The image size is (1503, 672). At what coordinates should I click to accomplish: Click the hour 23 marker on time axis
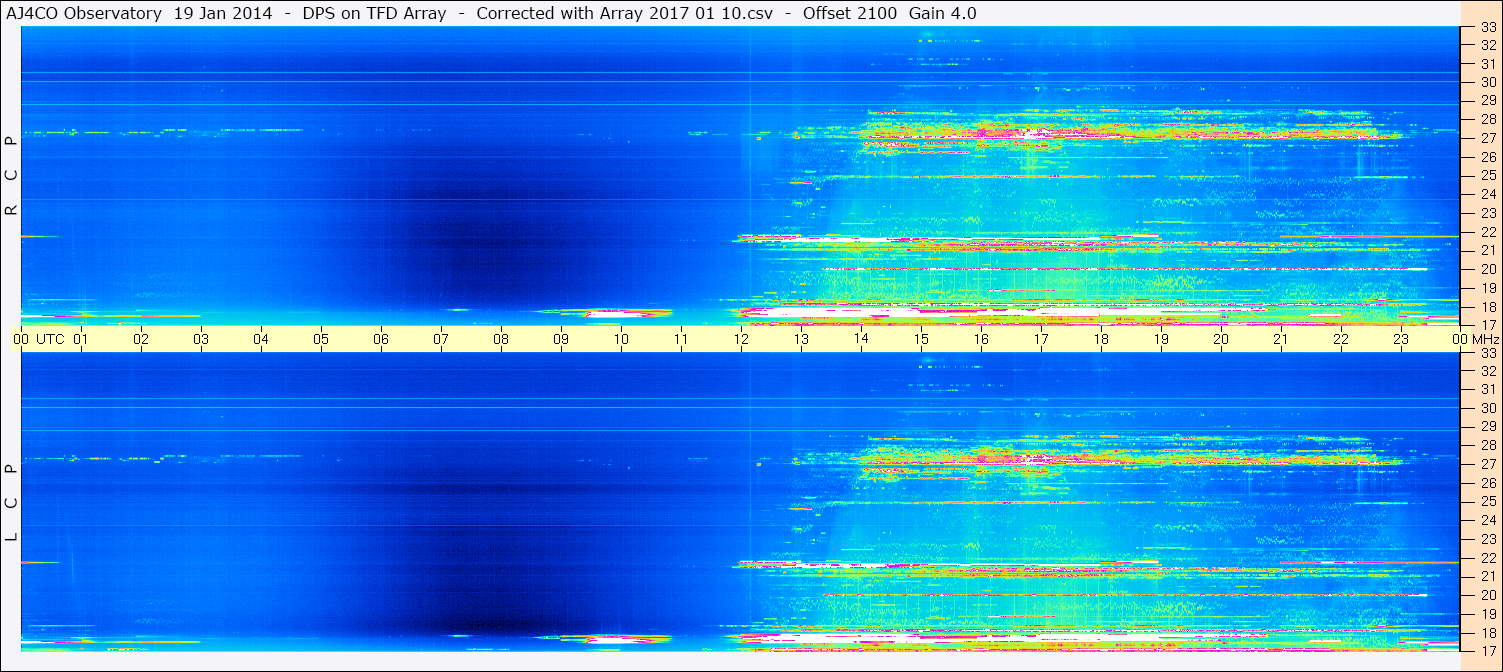tap(1401, 339)
